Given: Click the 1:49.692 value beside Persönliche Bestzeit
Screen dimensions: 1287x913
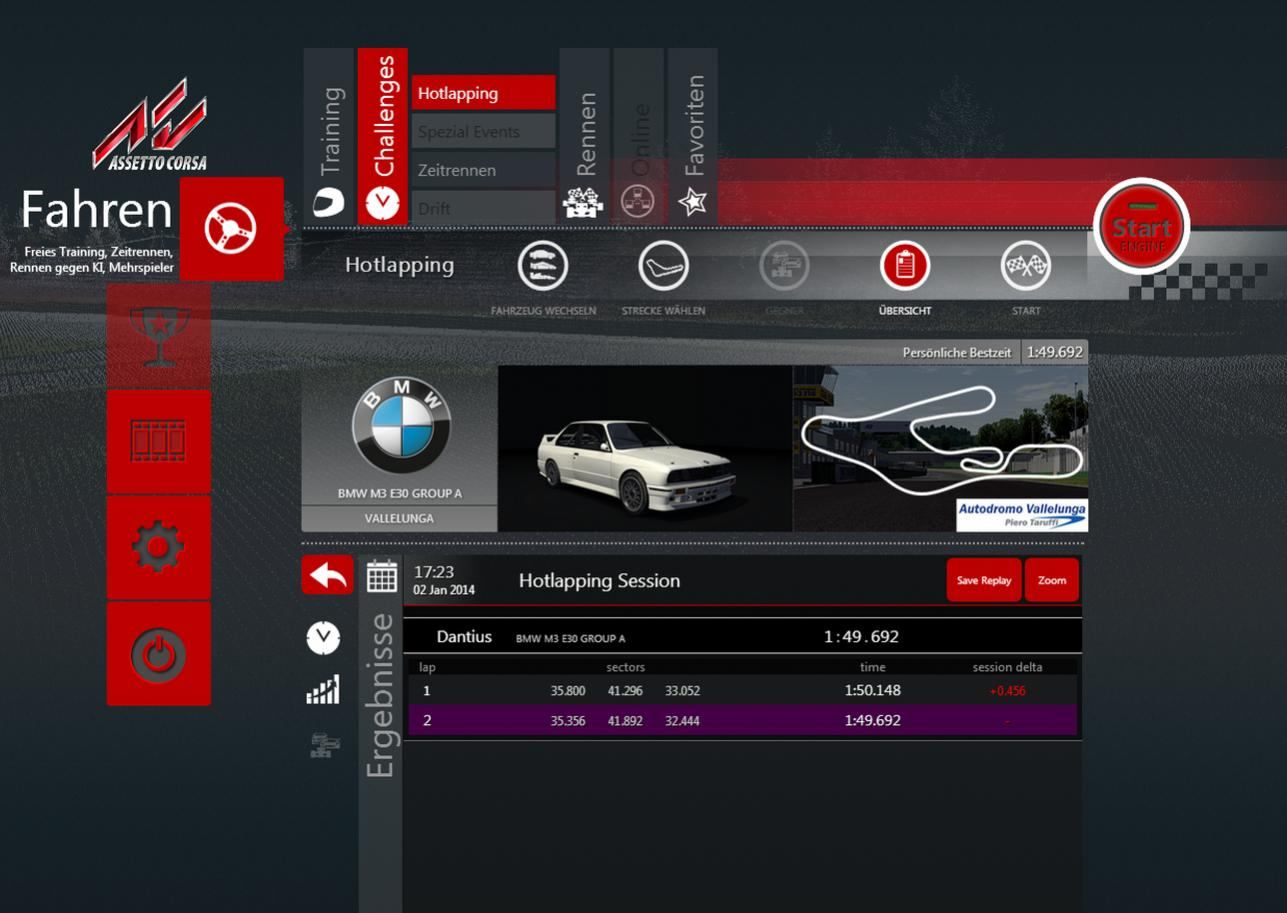Looking at the screenshot, I should coord(1054,352).
